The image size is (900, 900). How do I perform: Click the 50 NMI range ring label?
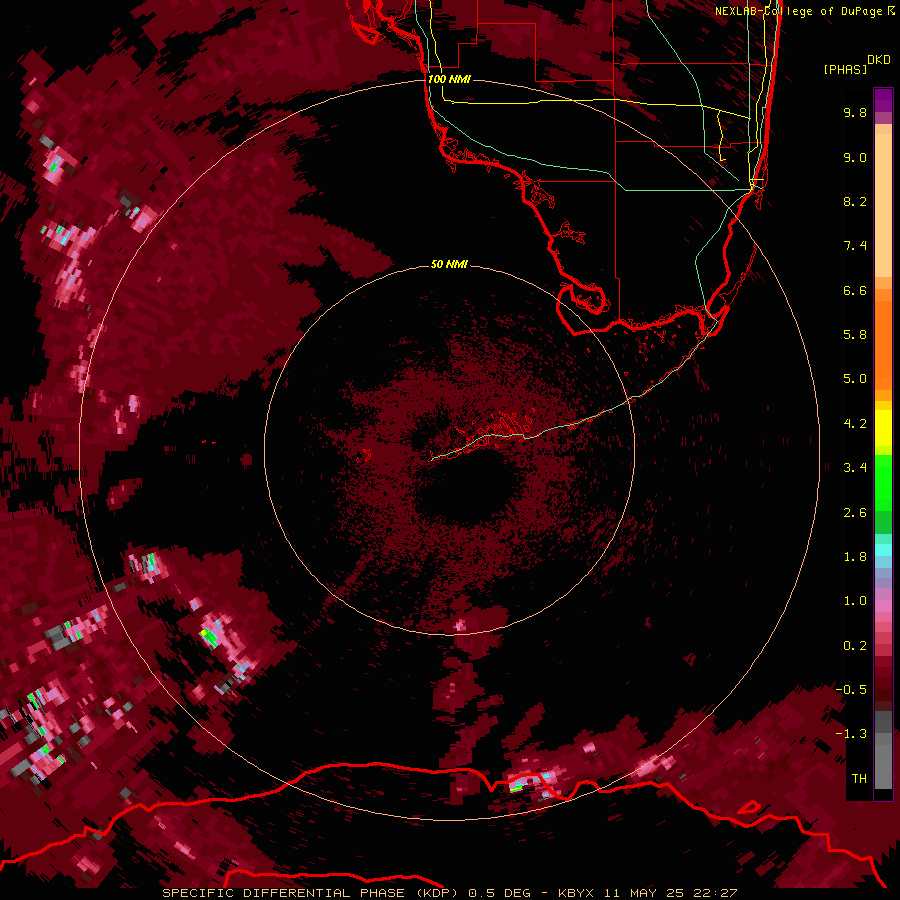[x=449, y=264]
